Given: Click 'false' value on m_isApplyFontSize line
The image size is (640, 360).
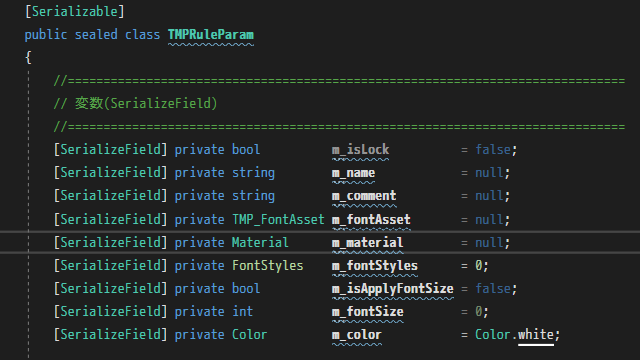Looking at the screenshot, I should click(493, 289).
